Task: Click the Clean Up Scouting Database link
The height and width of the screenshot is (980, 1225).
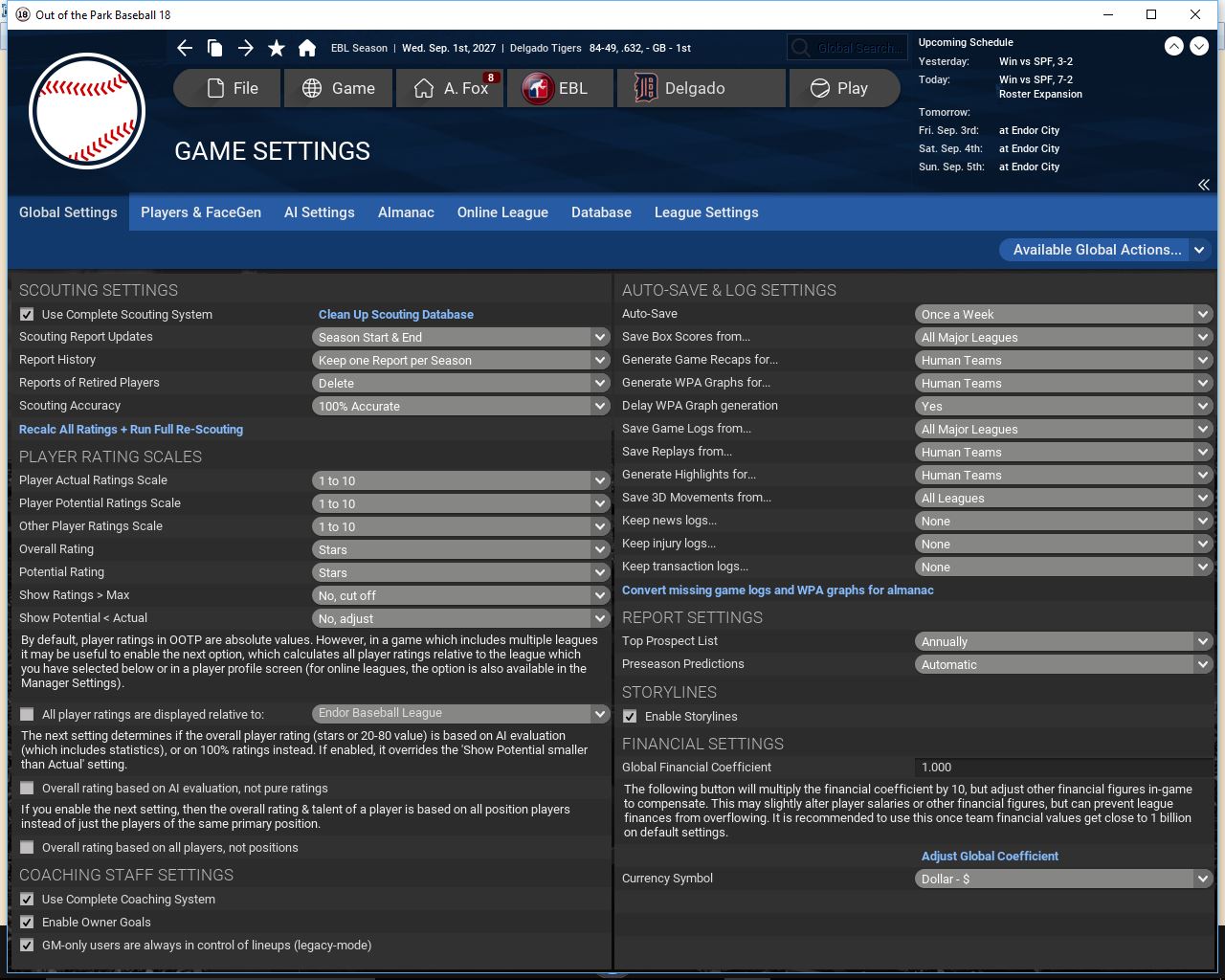Action: click(395, 315)
